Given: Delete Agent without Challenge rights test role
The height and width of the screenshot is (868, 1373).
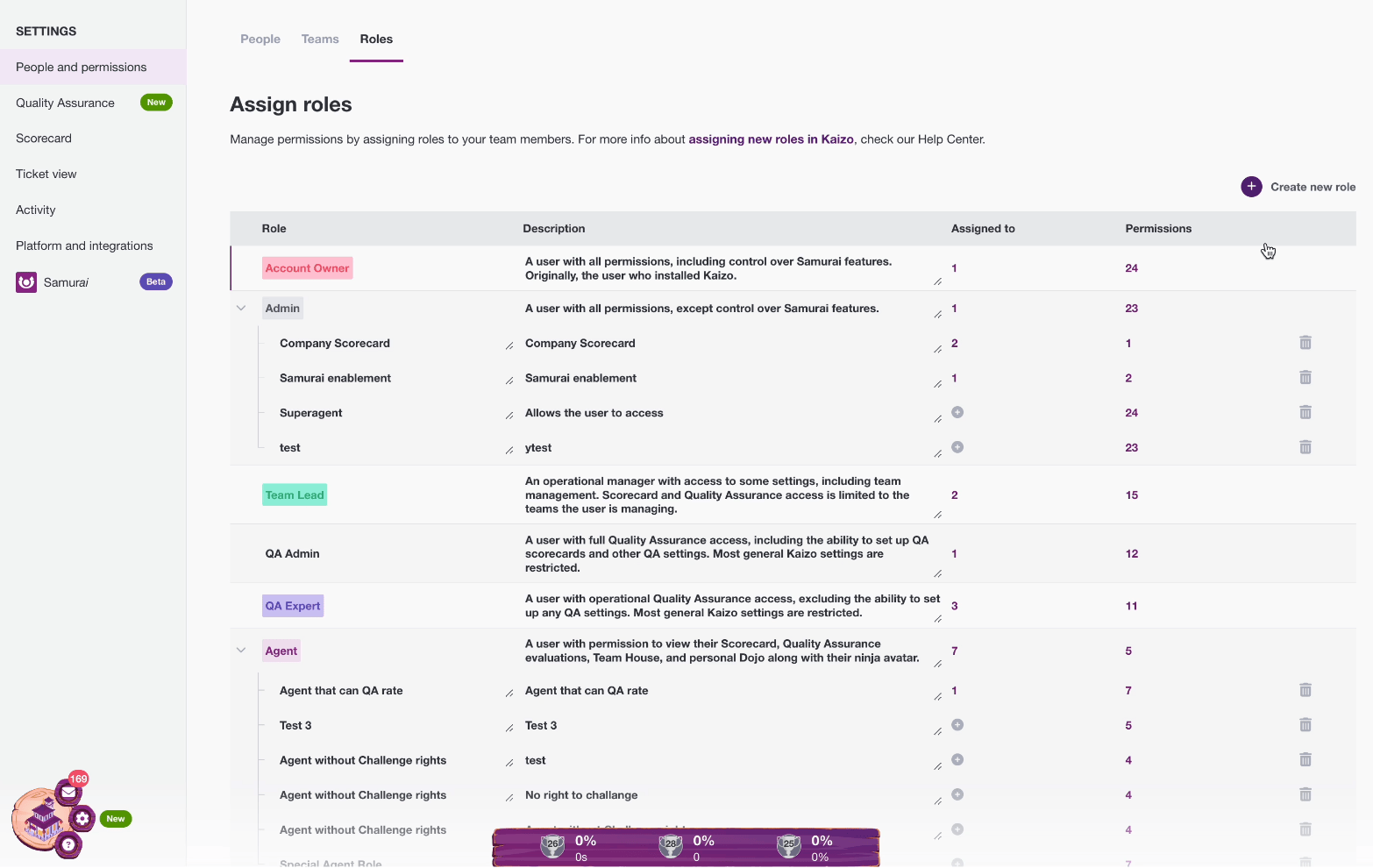Looking at the screenshot, I should pos(1305,759).
